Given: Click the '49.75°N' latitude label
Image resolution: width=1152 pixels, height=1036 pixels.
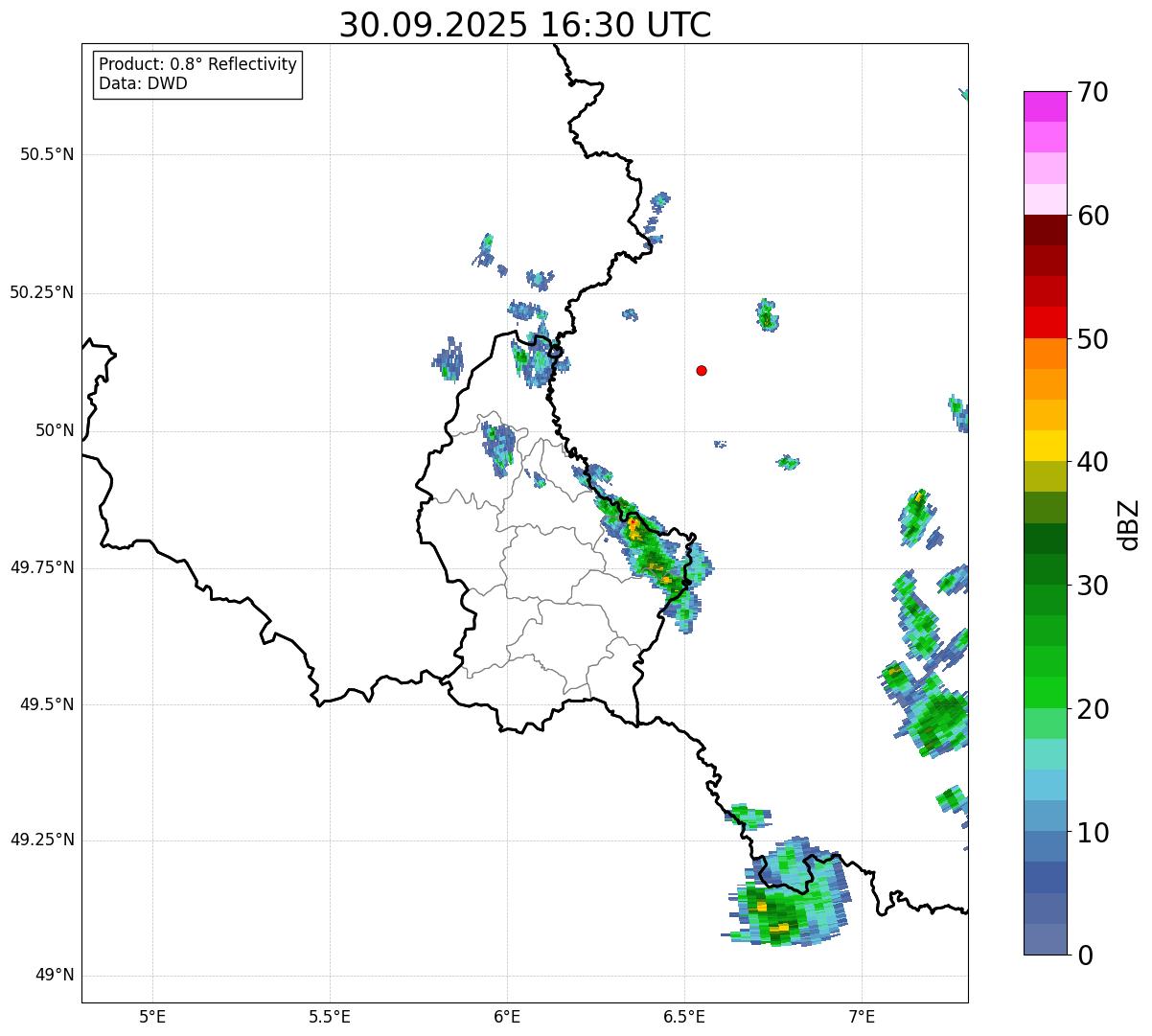Looking at the screenshot, I should tap(42, 567).
